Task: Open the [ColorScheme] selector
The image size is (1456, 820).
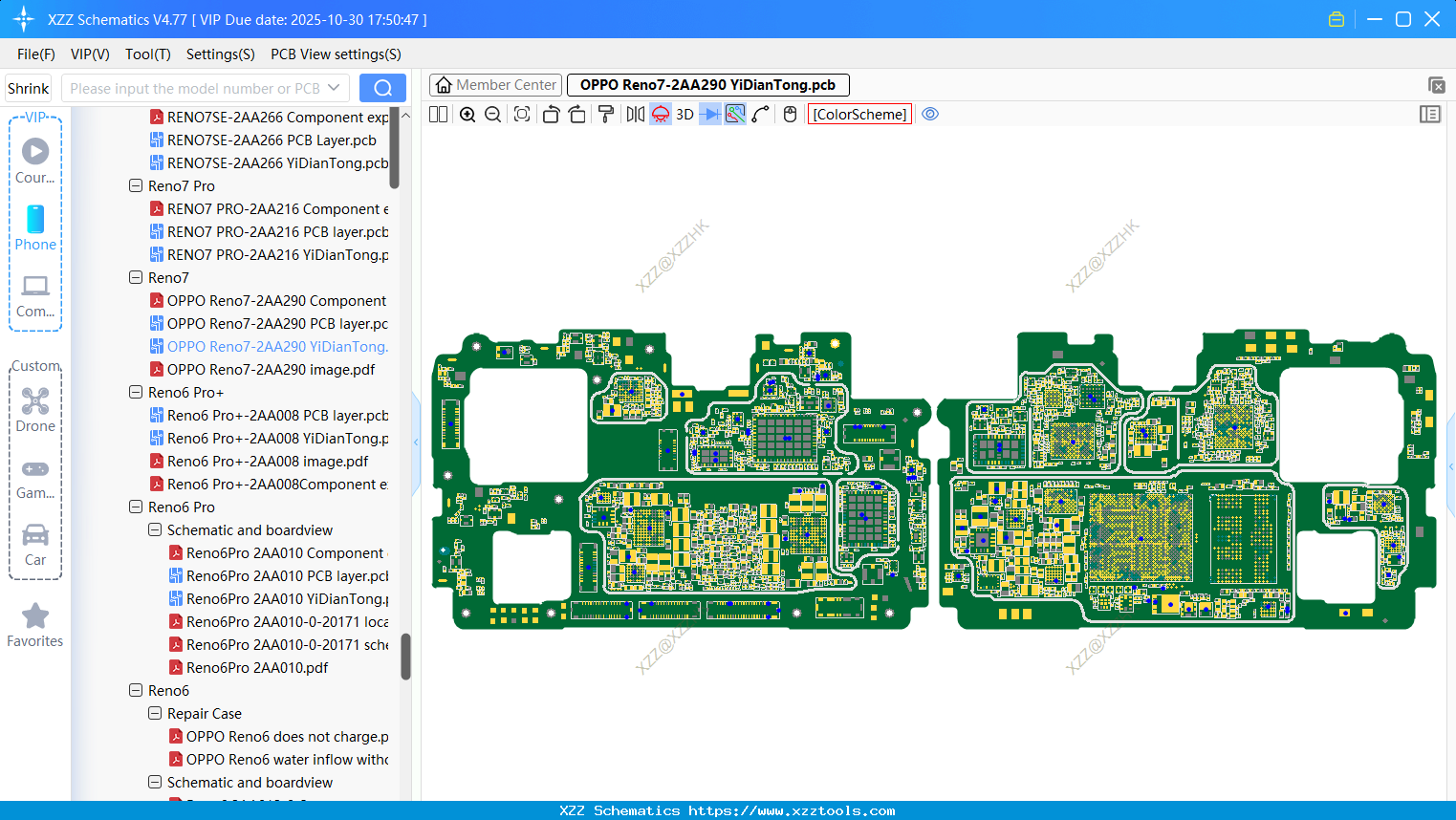Action: [x=859, y=114]
